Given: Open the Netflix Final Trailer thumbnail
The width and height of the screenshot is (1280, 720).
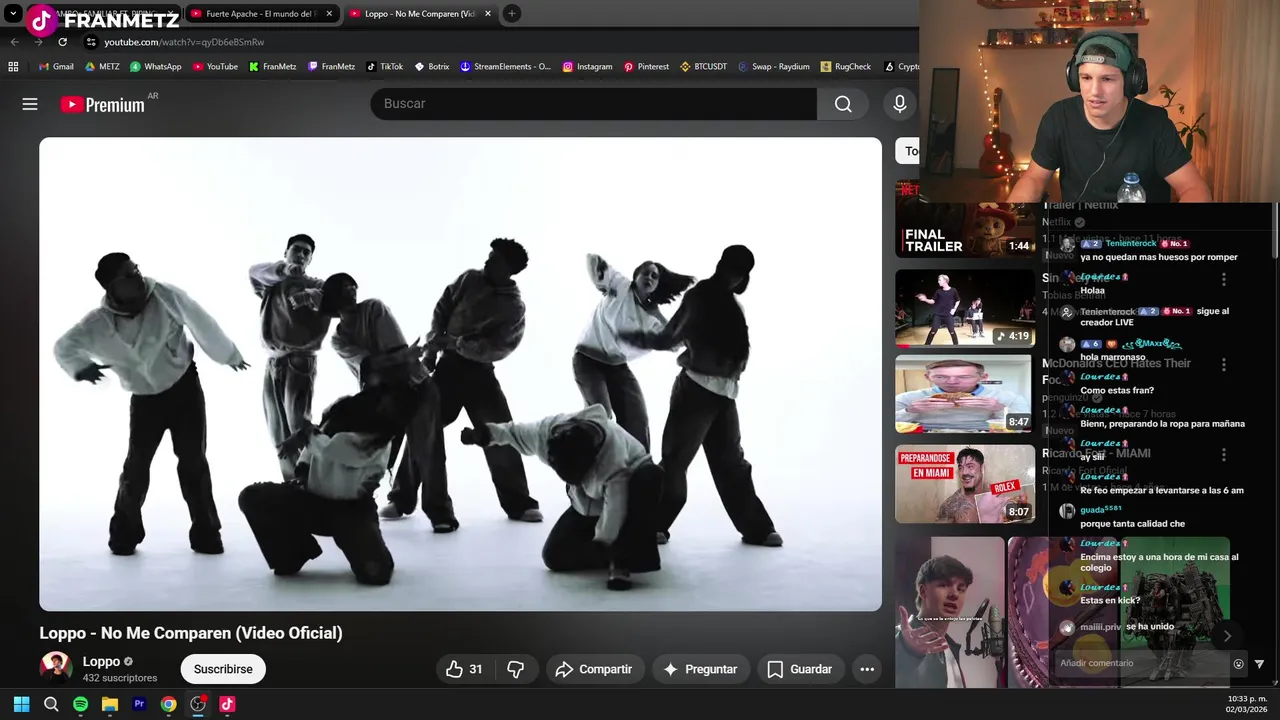Looking at the screenshot, I should (x=965, y=220).
